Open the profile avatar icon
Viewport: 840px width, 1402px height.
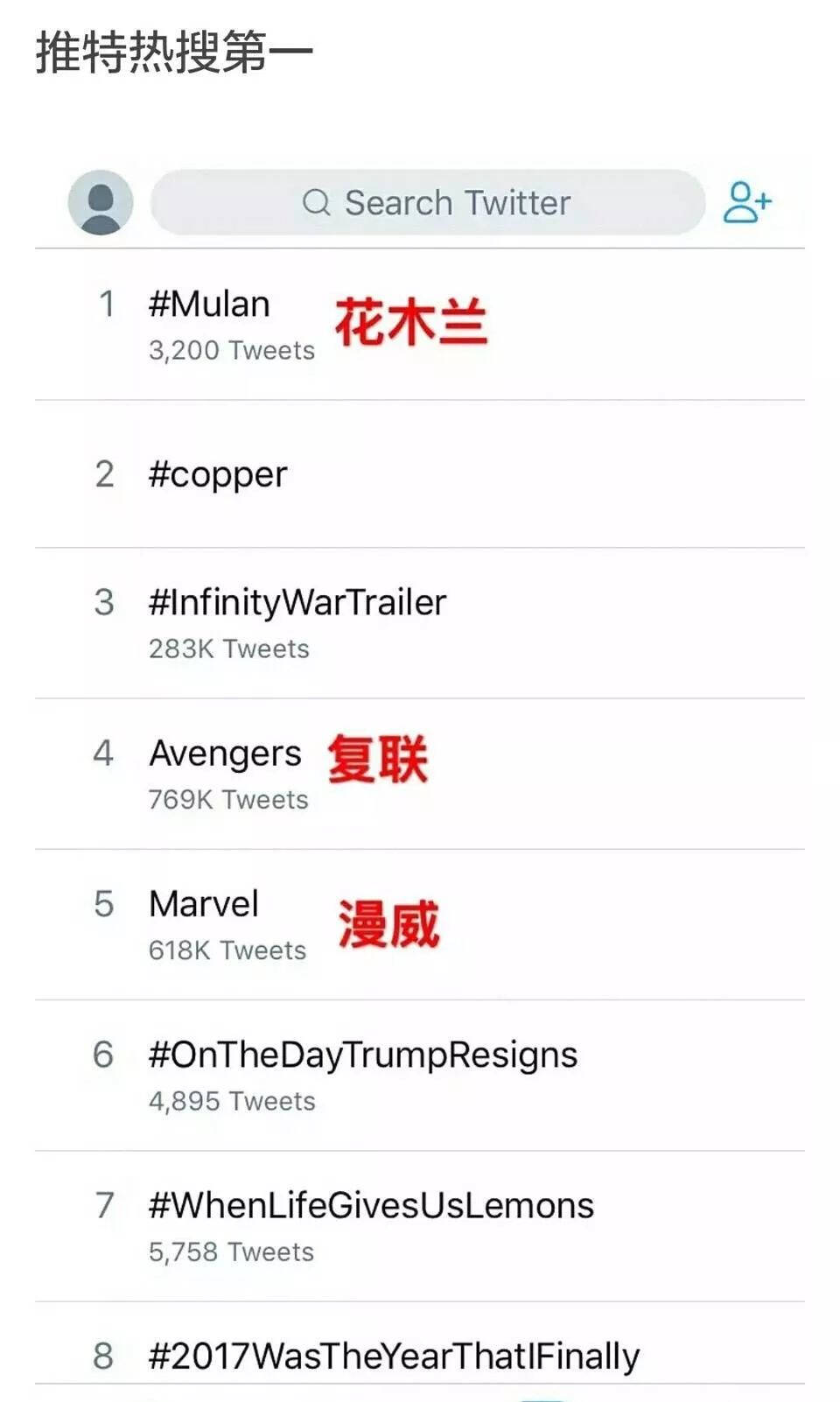(x=101, y=202)
